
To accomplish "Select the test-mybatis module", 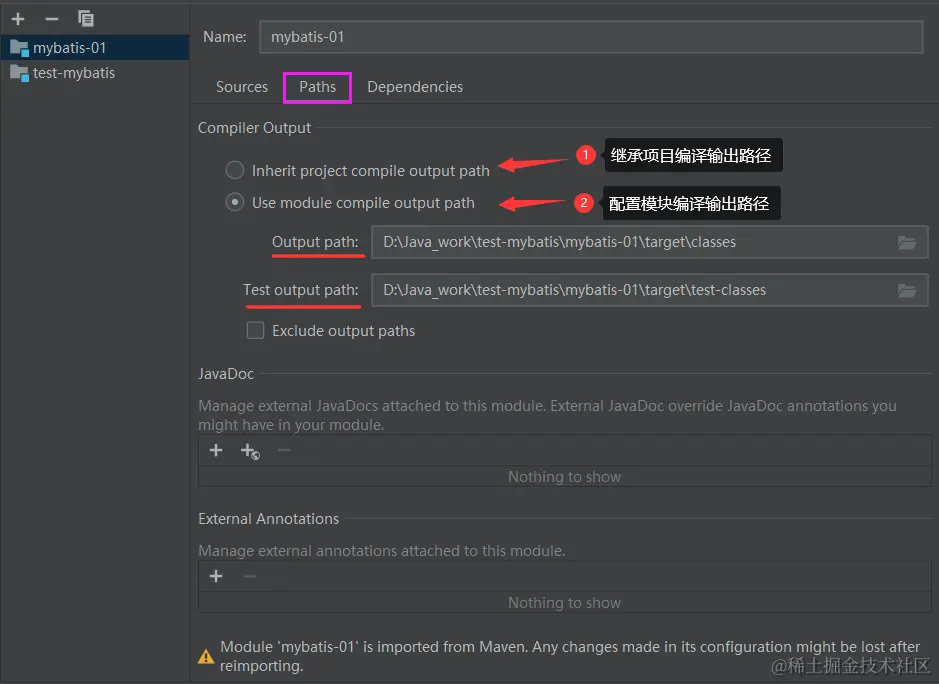I will (x=95, y=73).
